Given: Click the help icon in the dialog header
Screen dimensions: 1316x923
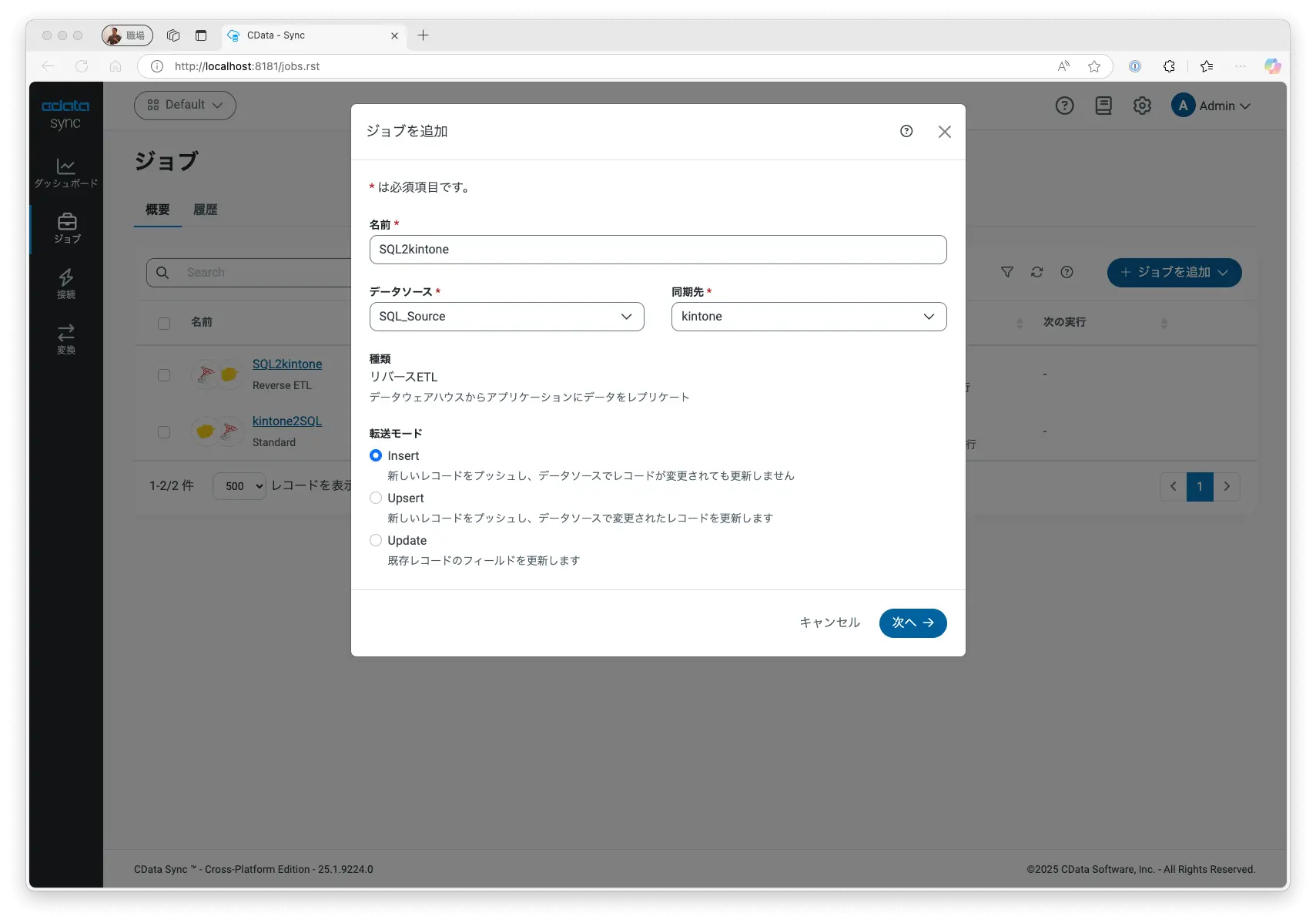Looking at the screenshot, I should click(x=906, y=131).
